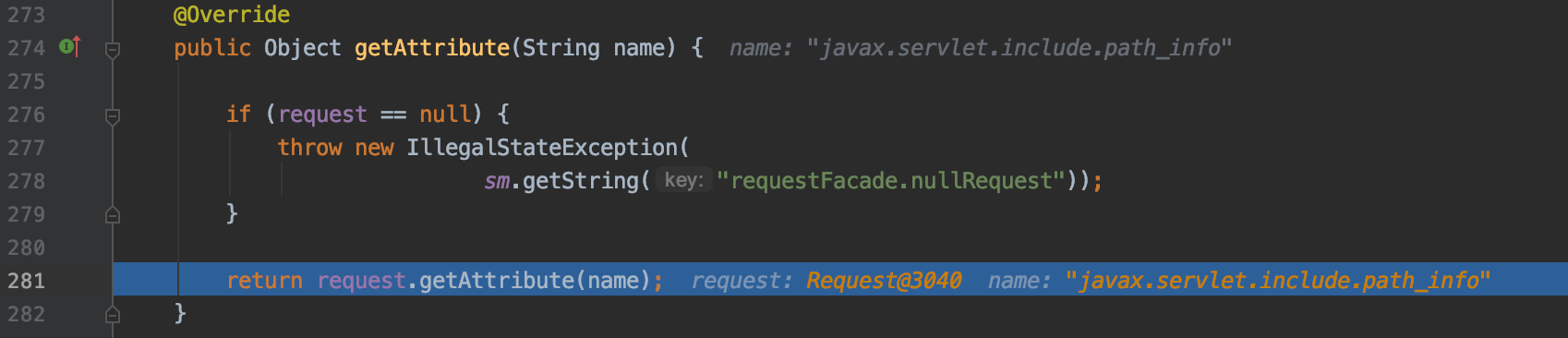The width and height of the screenshot is (1568, 338).
Task: Click the request variable in the if condition
Action: (x=322, y=115)
